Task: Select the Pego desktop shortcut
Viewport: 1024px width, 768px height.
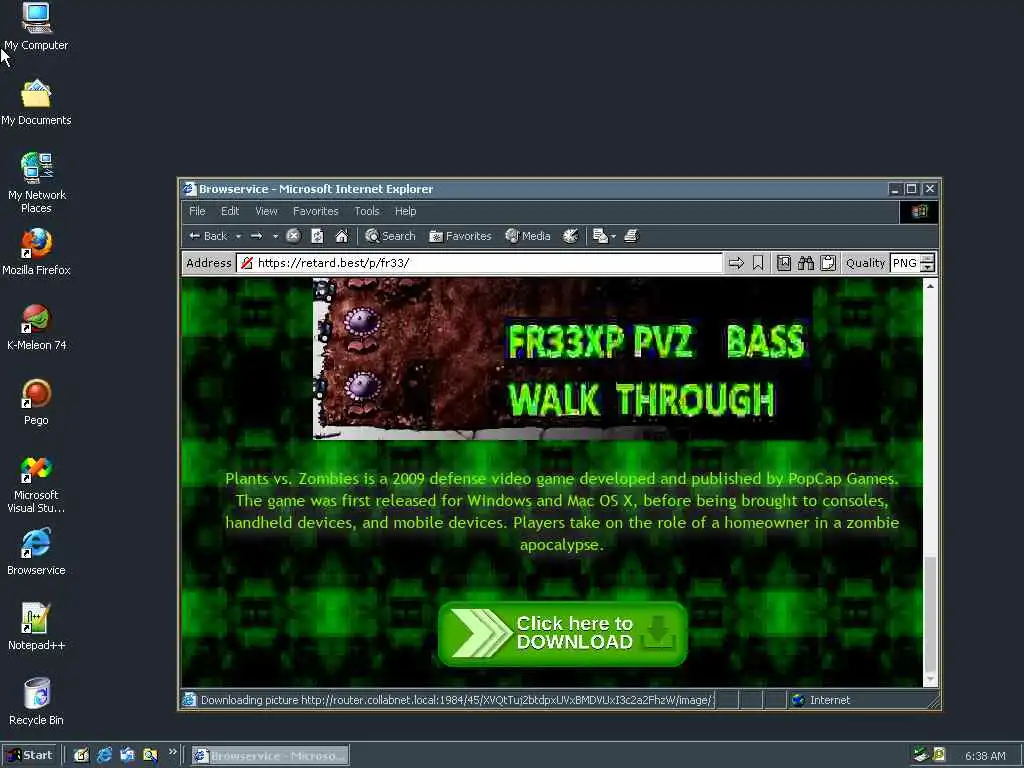Action: tap(36, 402)
